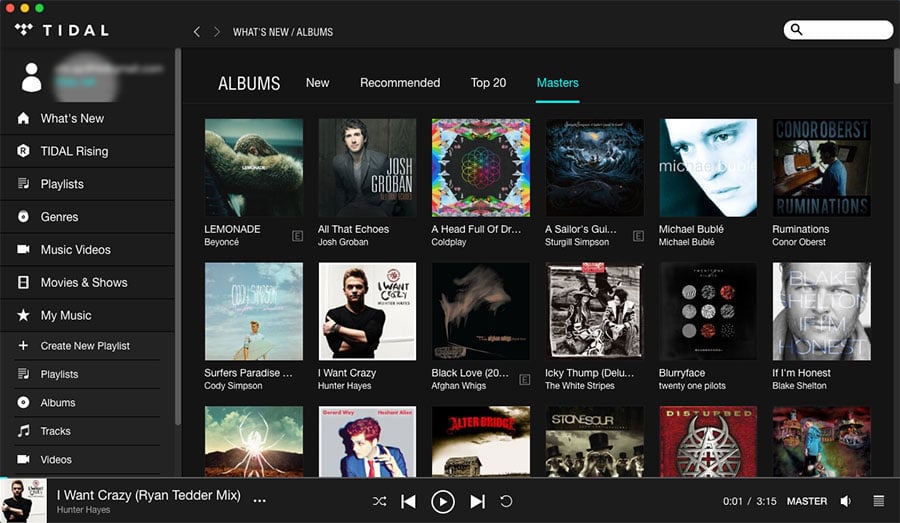
Task: Play the current track
Action: coord(443,502)
